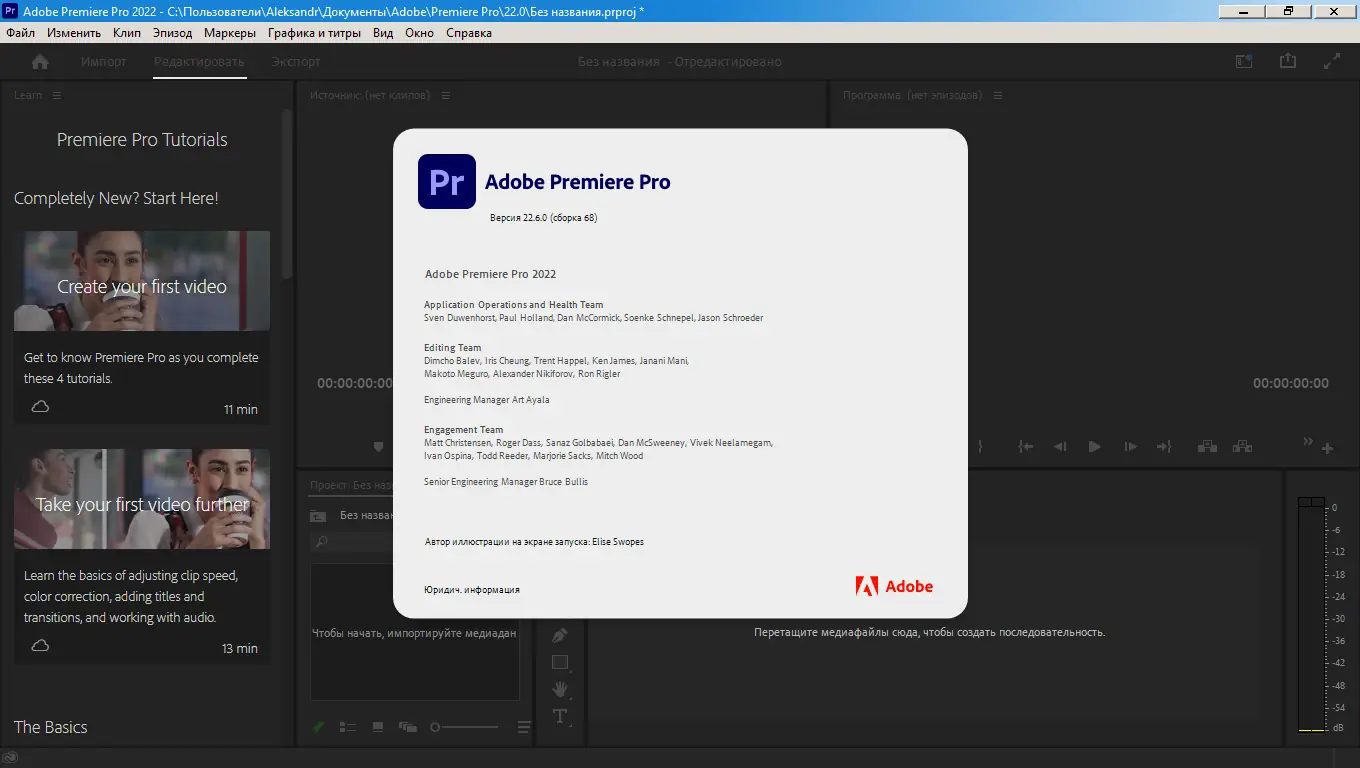Toggle full-screen video output icon
1360x768 pixels.
1332,61
